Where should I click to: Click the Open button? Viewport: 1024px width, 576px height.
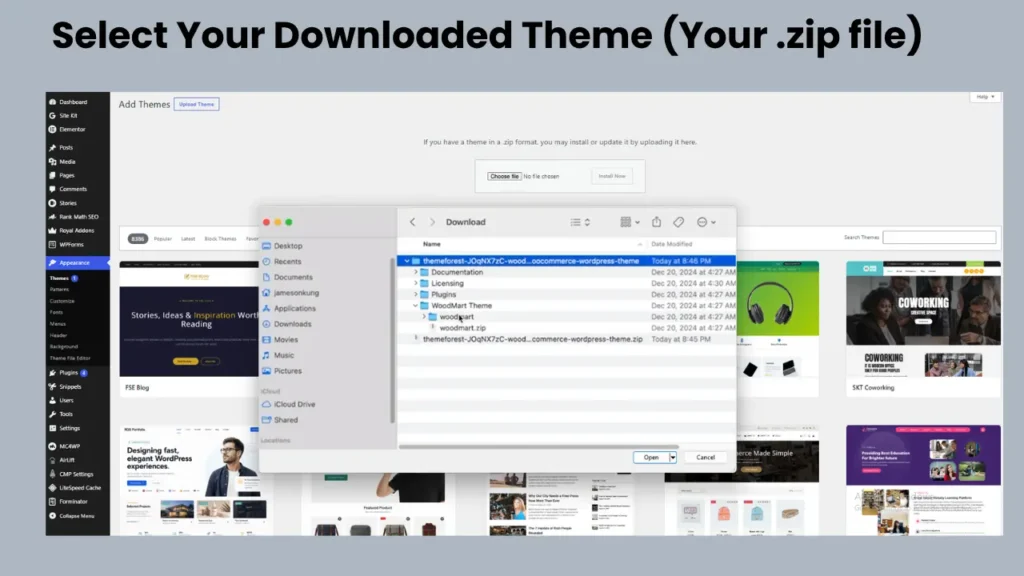650,457
